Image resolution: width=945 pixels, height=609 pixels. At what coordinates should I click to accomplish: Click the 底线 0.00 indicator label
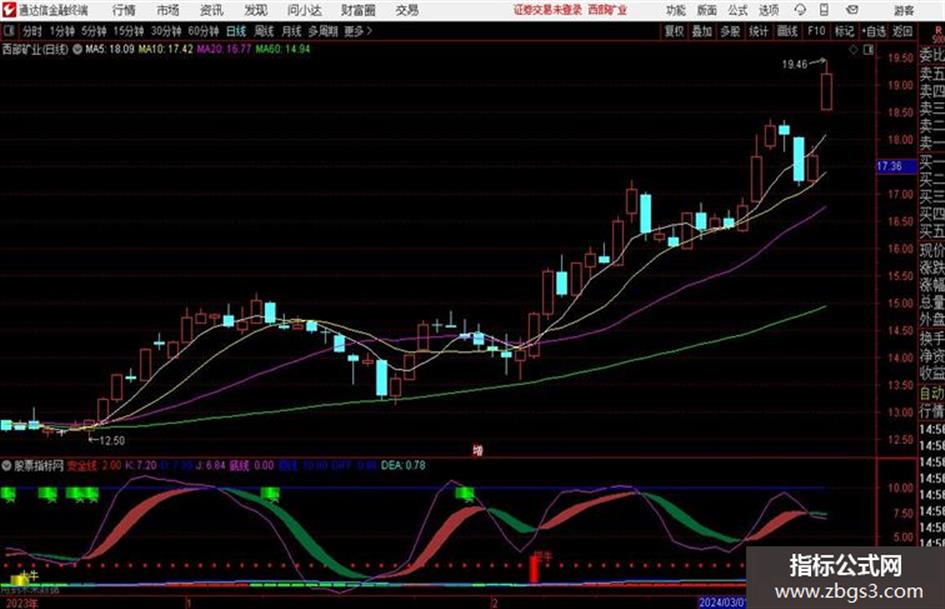point(252,465)
